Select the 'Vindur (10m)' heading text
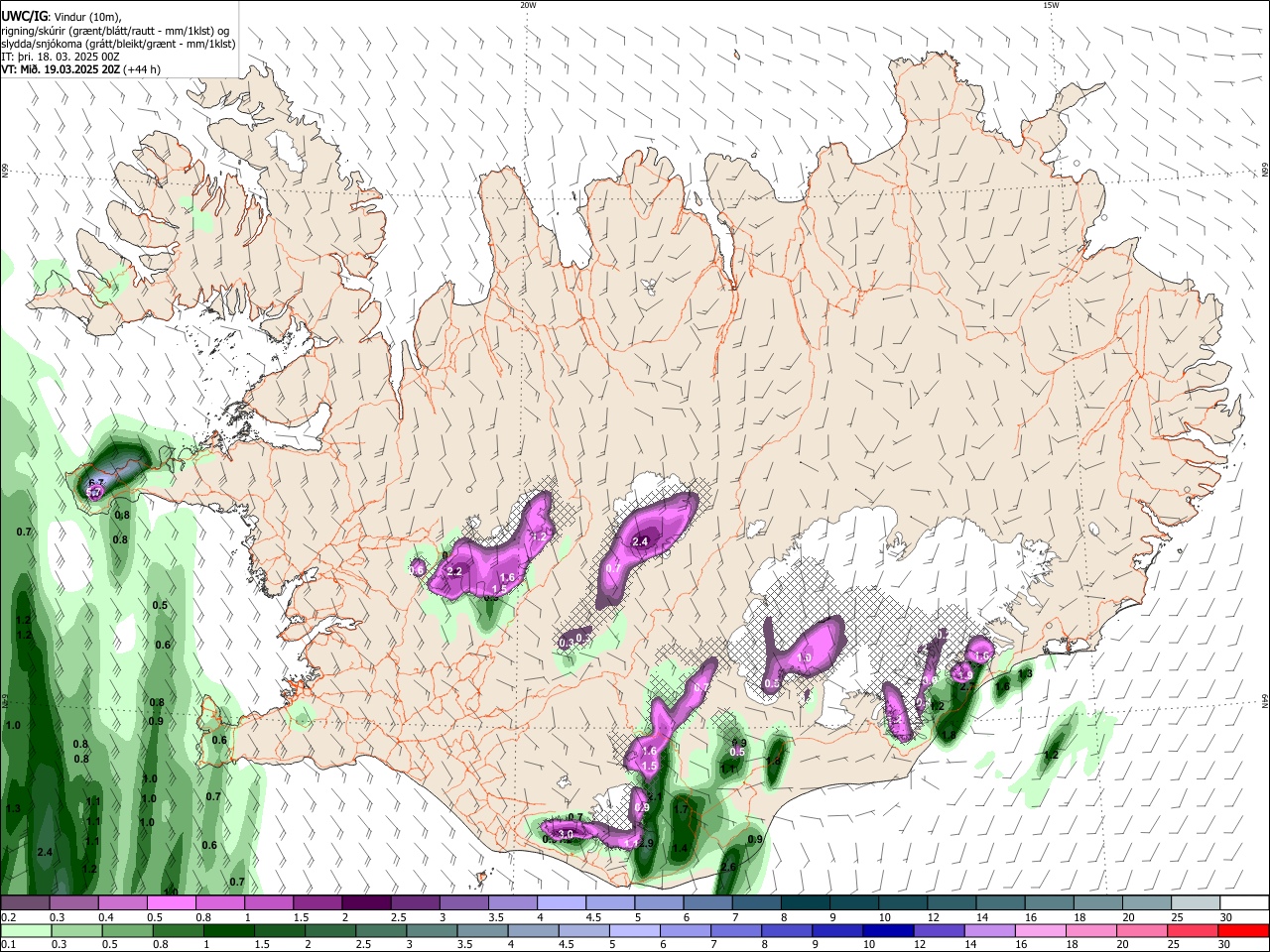This screenshot has height=952, width=1270. tap(86, 17)
